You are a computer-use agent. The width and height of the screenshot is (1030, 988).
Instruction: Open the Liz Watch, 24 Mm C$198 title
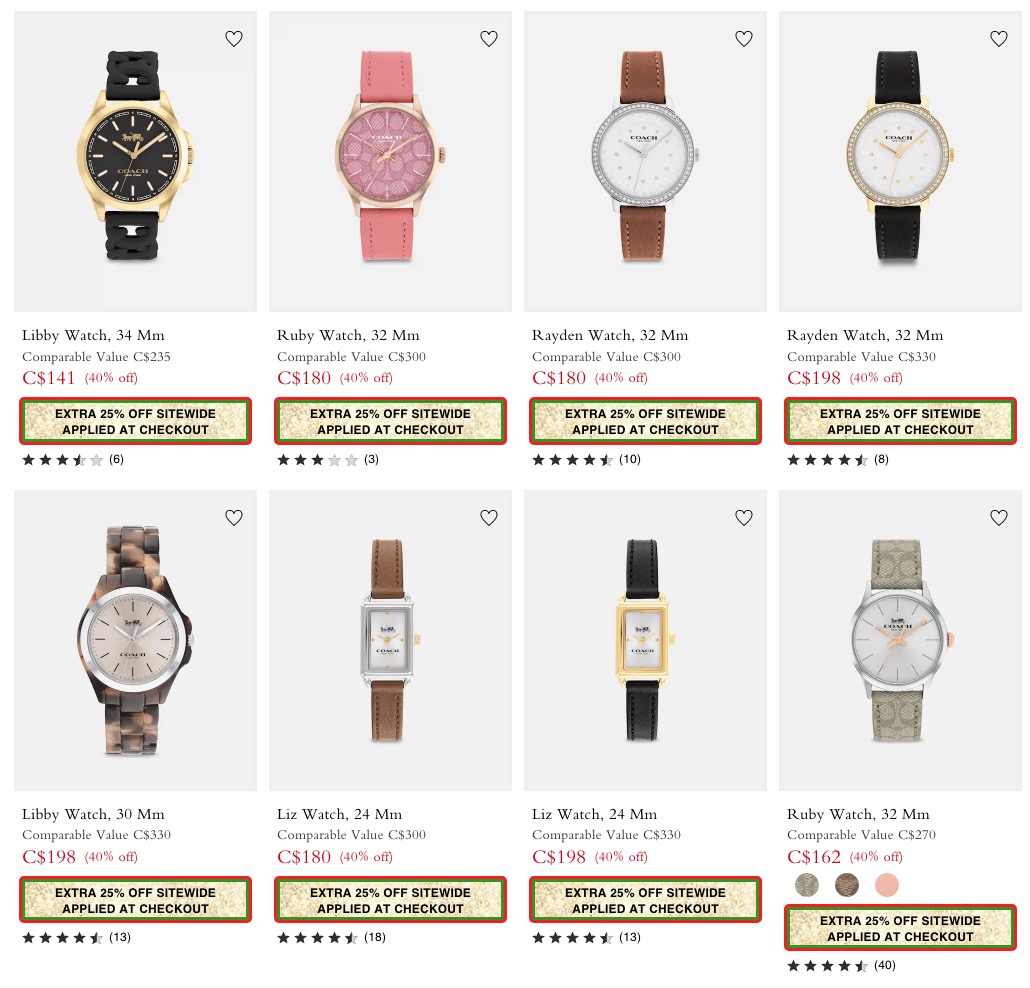(x=594, y=814)
